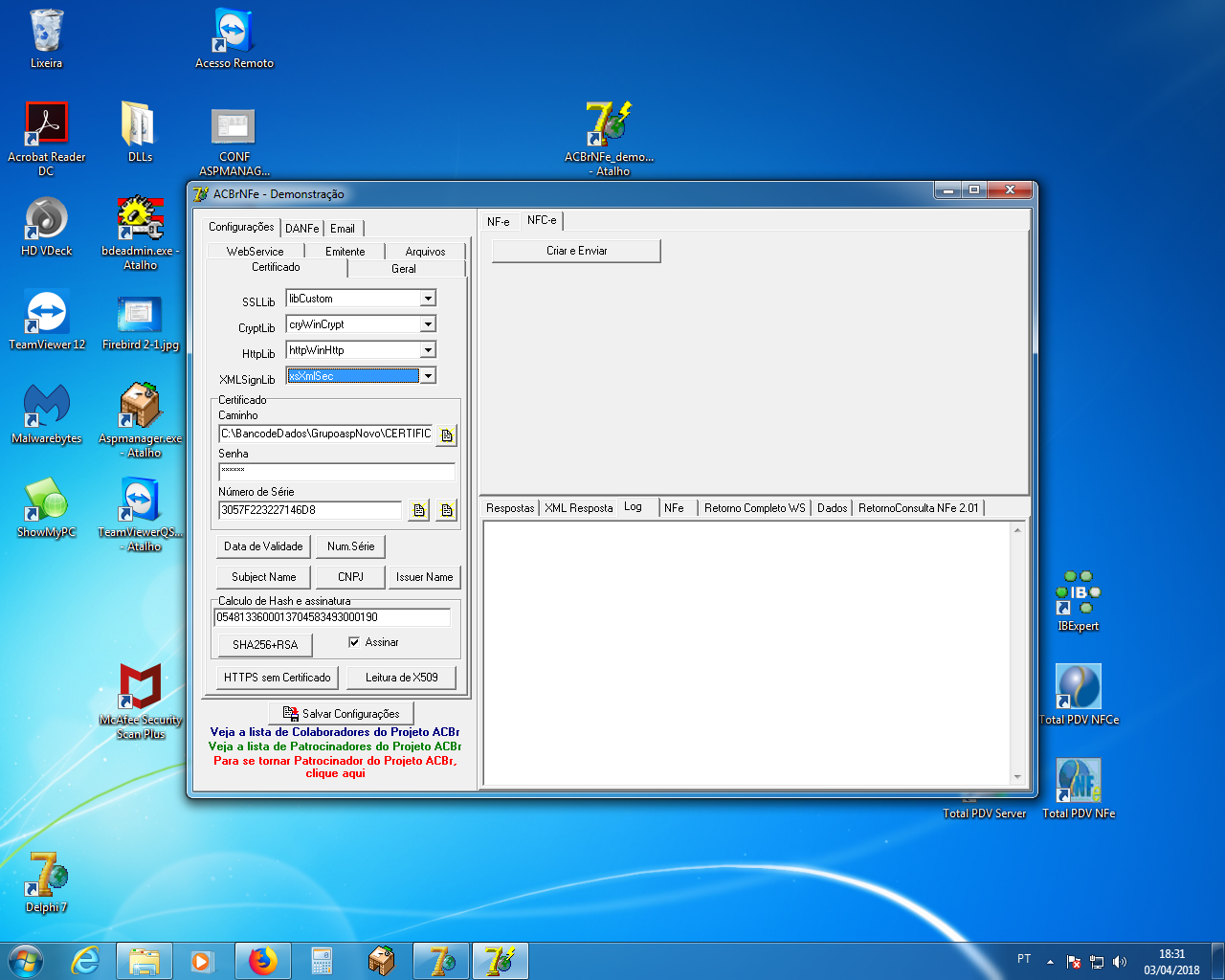Expand the XMLSignLib dropdown
The height and width of the screenshot is (980, 1225).
(x=428, y=376)
